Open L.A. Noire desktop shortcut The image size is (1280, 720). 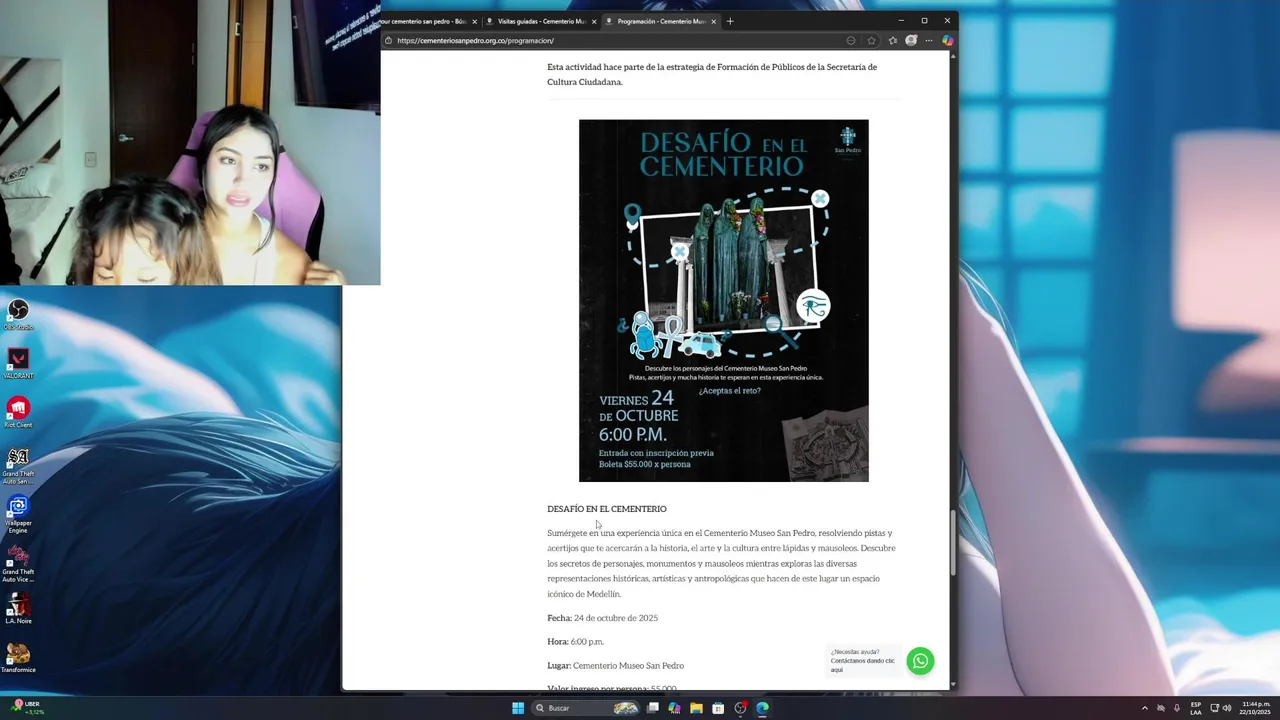point(18,609)
